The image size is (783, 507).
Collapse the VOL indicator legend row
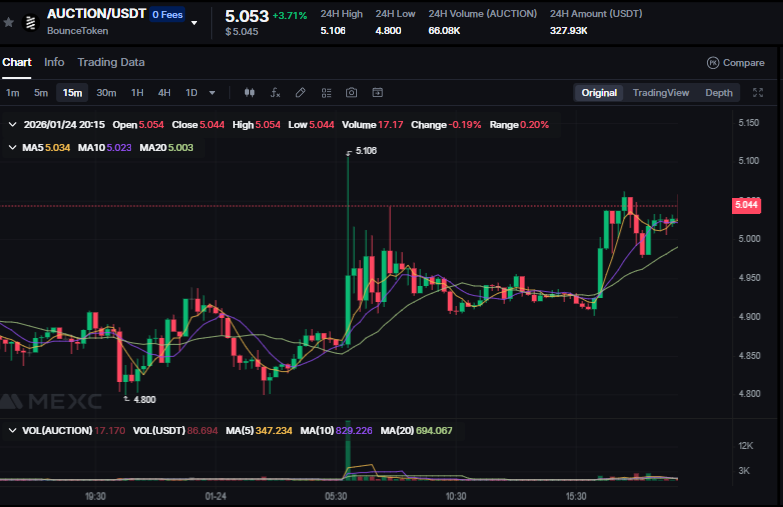[12, 431]
